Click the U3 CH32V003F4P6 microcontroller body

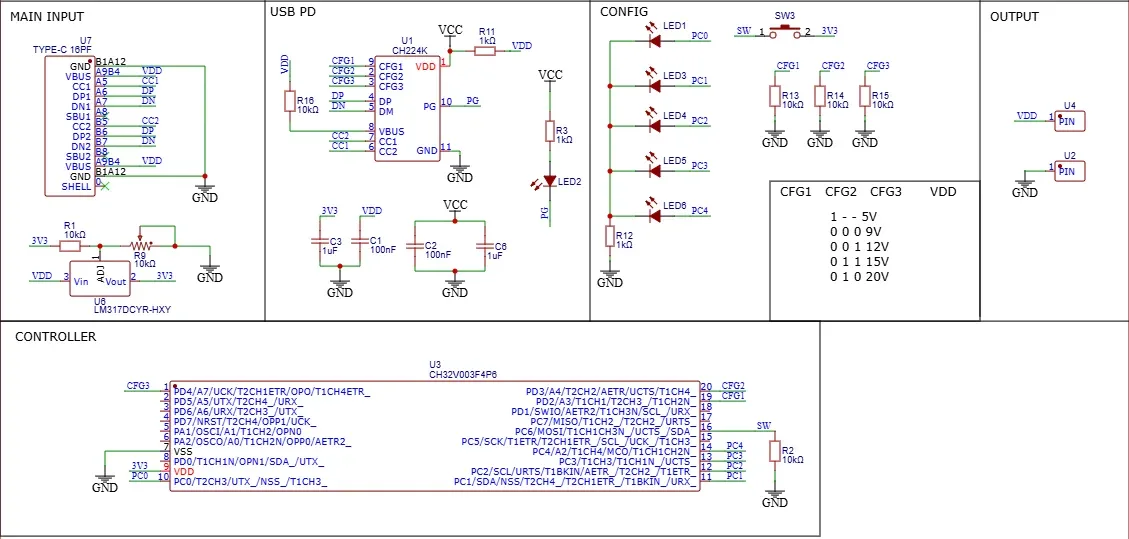434,437
